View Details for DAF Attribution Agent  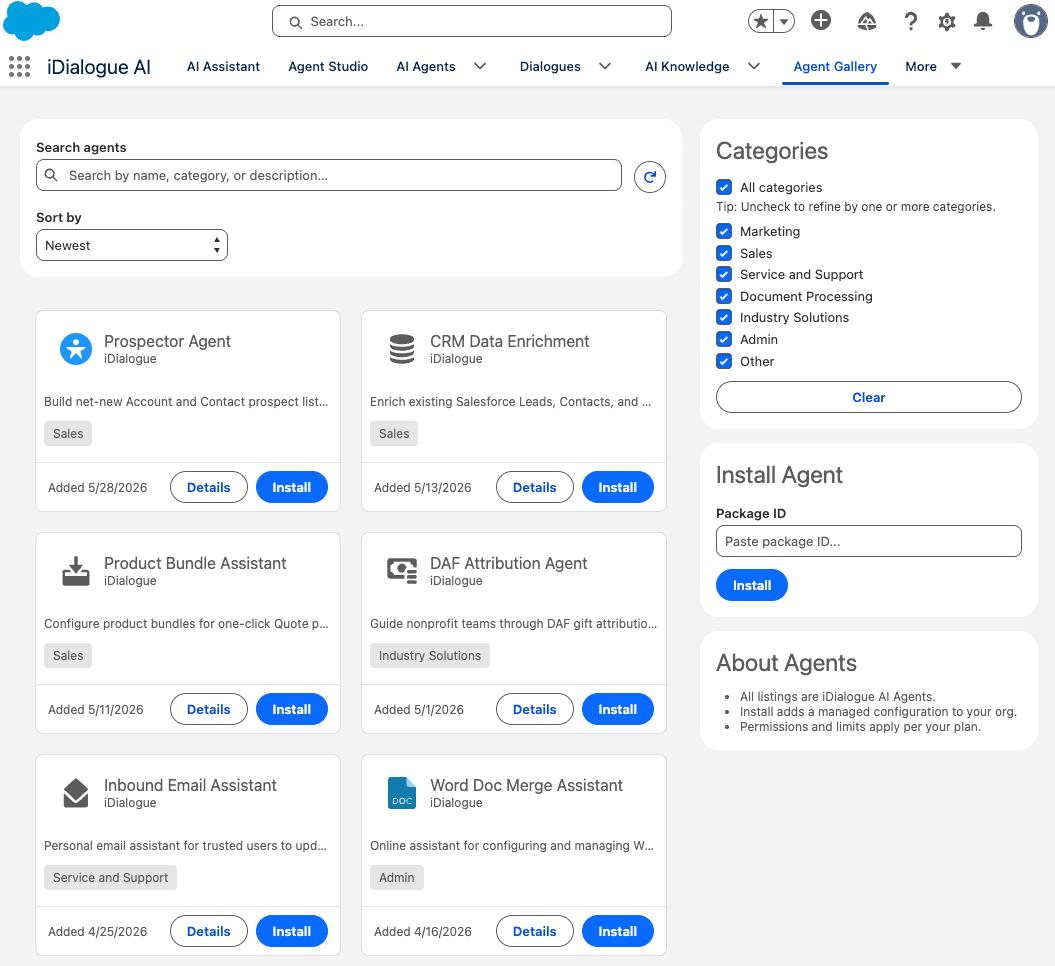coord(535,709)
